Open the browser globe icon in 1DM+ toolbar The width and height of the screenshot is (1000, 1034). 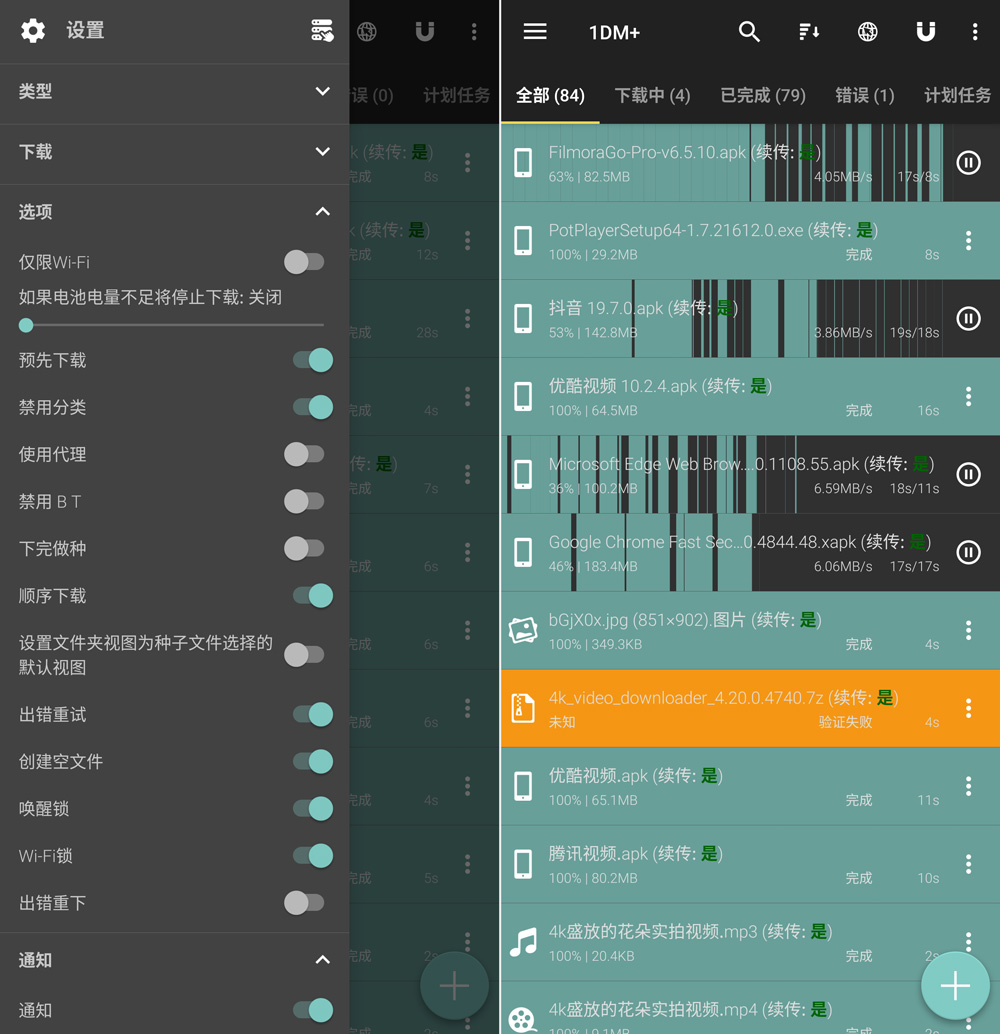[x=867, y=31]
